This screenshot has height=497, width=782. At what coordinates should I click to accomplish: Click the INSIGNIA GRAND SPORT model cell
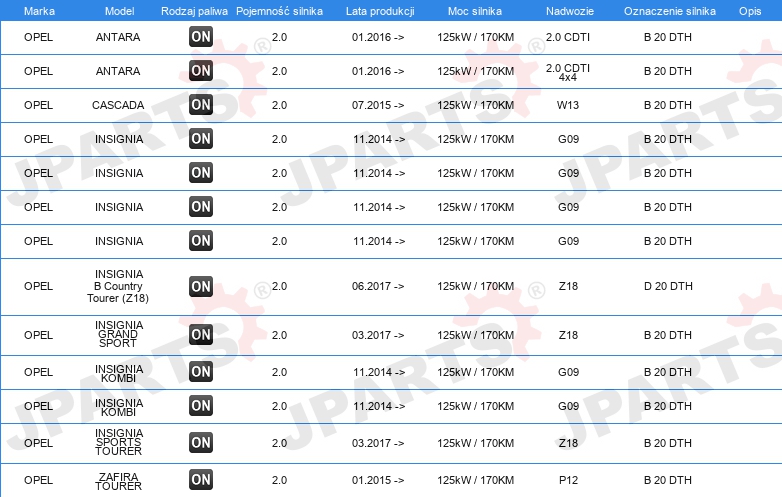pyautogui.click(x=119, y=334)
